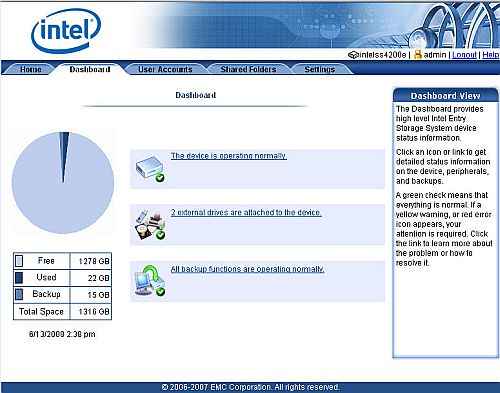Image resolution: width=500 pixels, height=393 pixels.
Task: Open 'All backup functions are operating normally' link
Action: click(x=247, y=269)
